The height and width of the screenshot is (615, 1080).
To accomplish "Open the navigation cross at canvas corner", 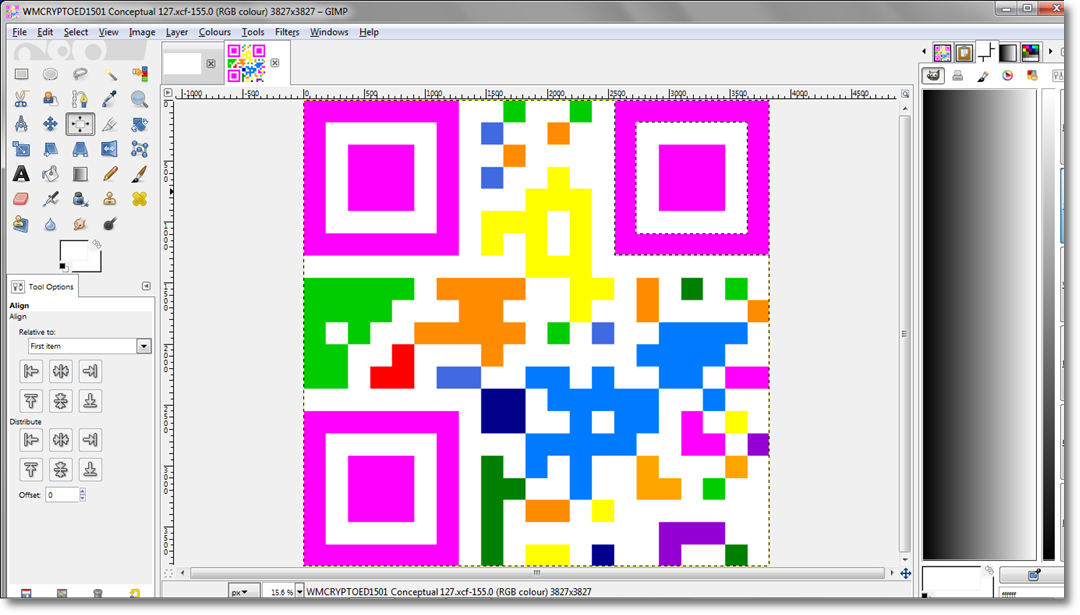I will 905,573.
